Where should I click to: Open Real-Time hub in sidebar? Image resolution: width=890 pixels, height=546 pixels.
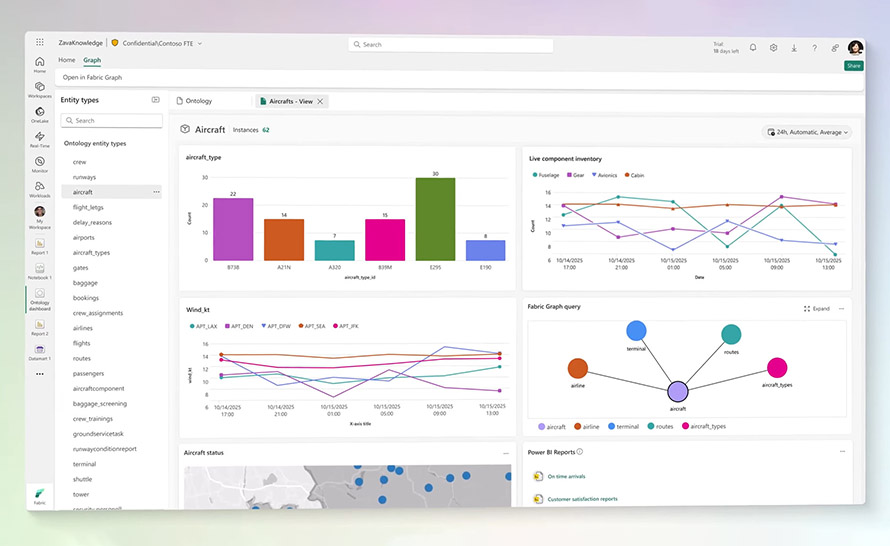(40, 139)
